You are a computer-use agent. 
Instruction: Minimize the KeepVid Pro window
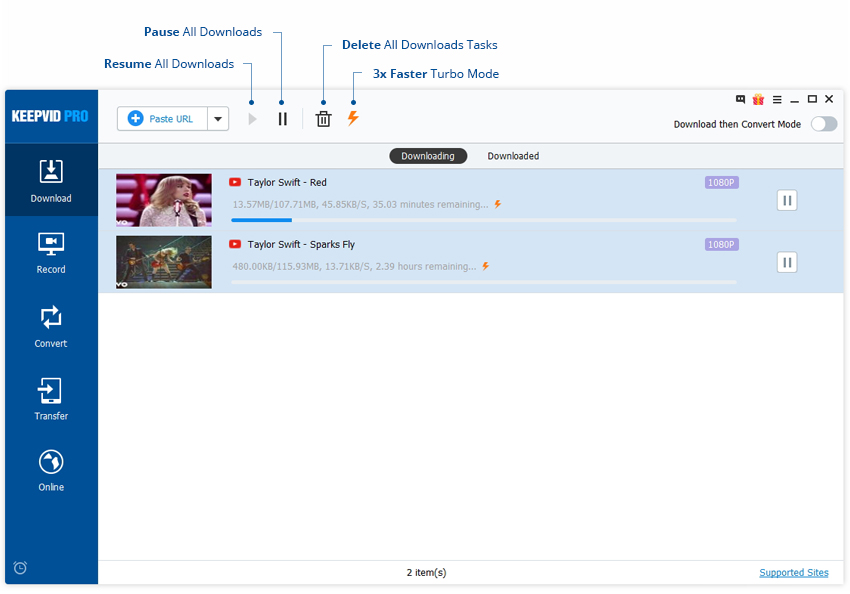coord(795,100)
